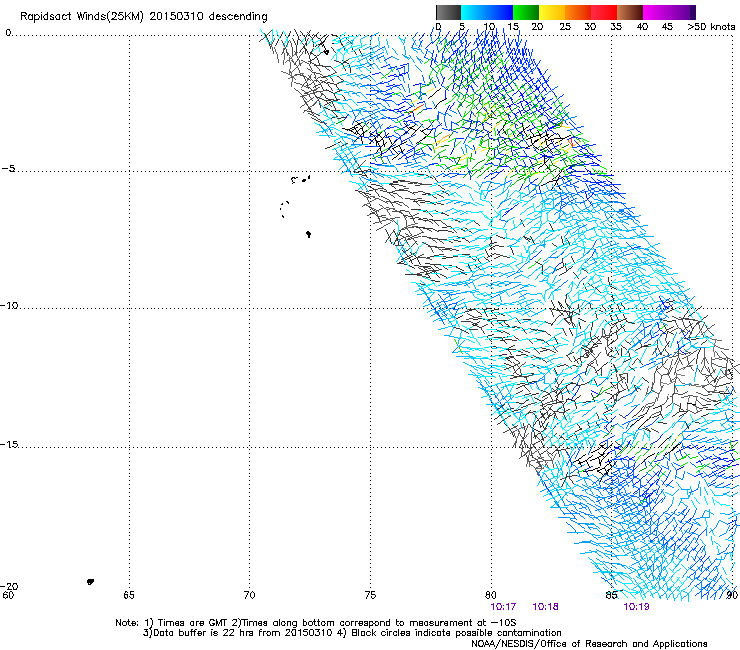Click the 'Data buffer is 22 hrs' note line
740x650 pixels.
[x=352, y=633]
